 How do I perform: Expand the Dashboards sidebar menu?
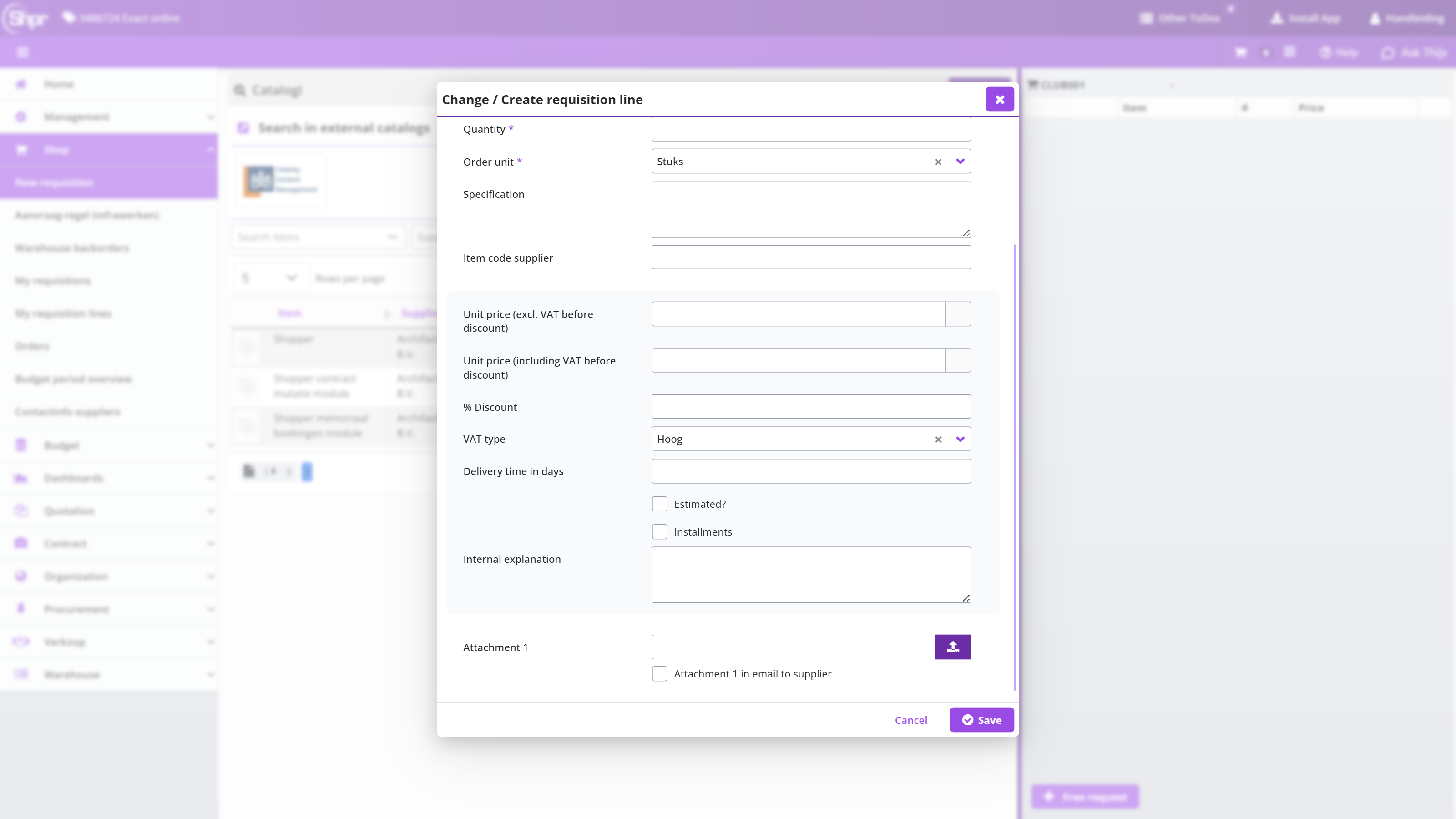pos(109,478)
